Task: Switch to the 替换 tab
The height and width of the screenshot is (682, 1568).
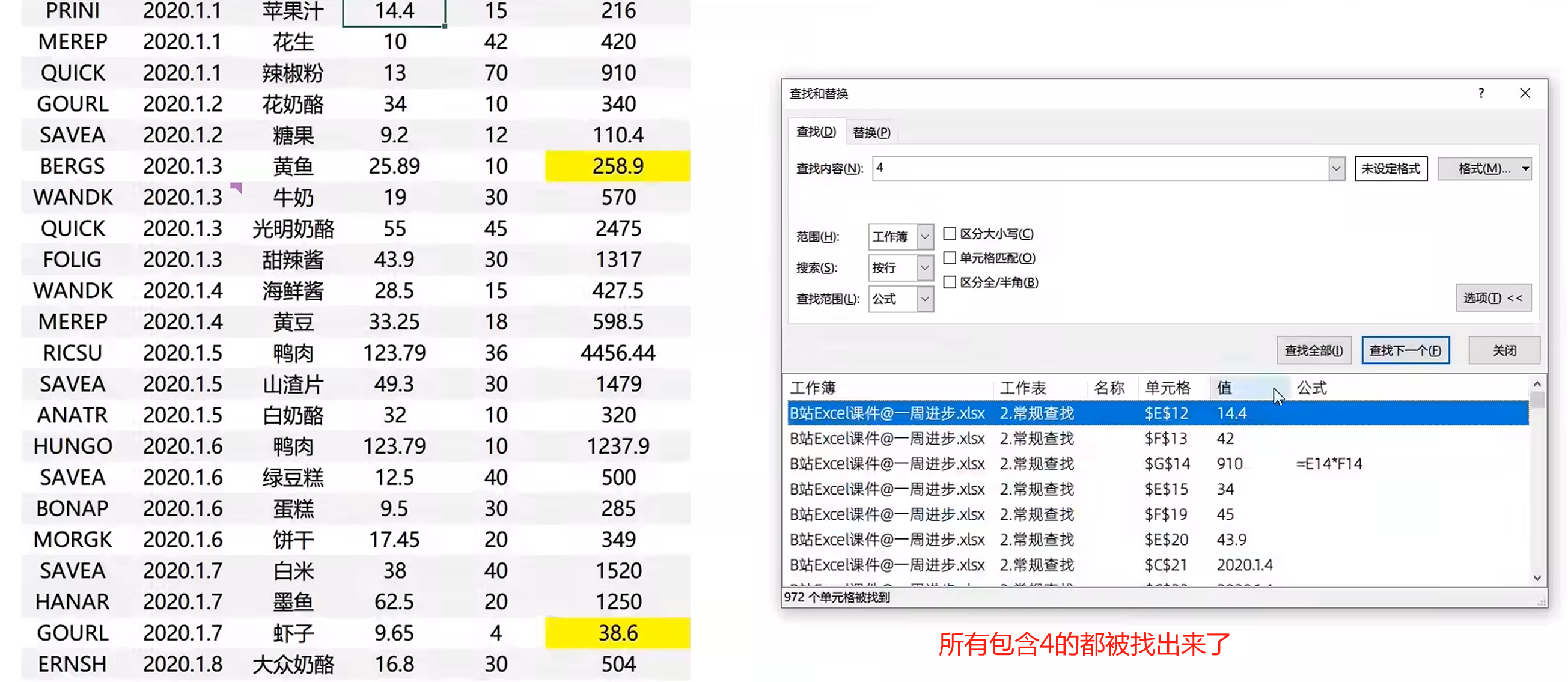Action: 871,132
